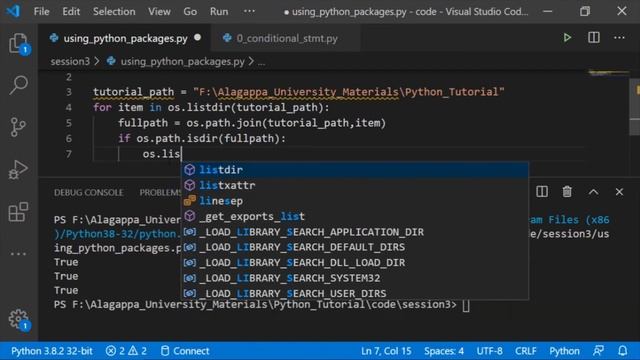The height and width of the screenshot is (360, 640).
Task: Select listxattr autocomplete suggestion
Action: point(354,185)
